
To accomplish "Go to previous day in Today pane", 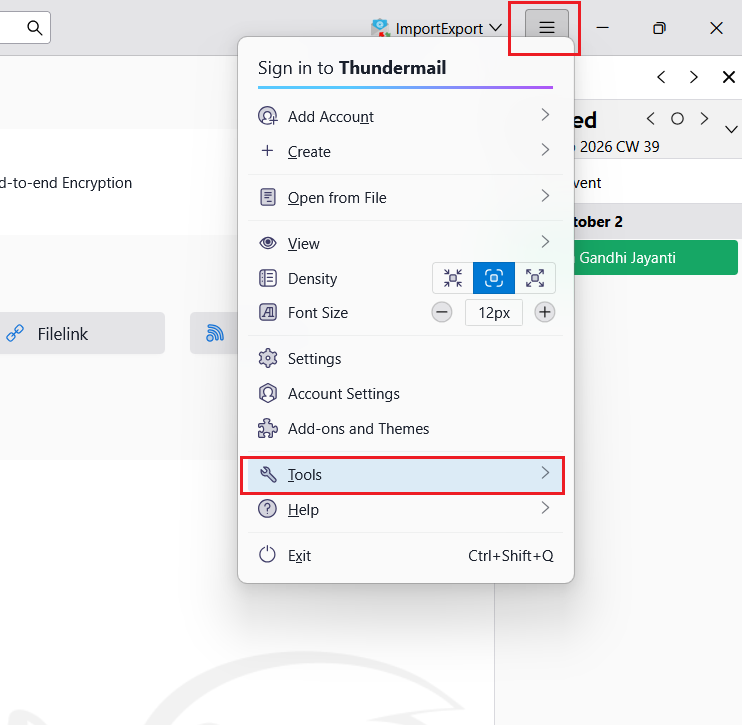I will [x=651, y=118].
